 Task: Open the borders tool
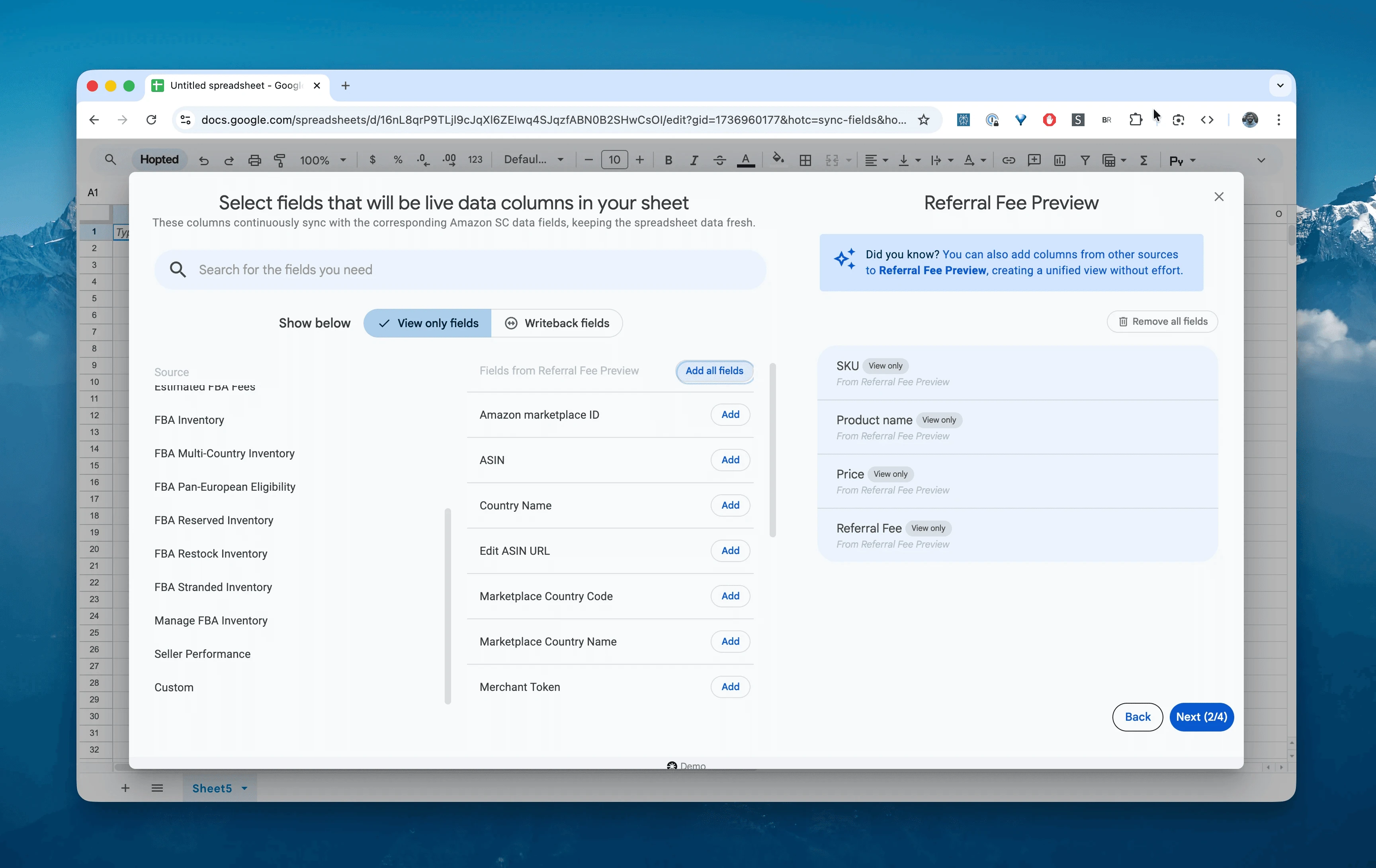click(805, 160)
